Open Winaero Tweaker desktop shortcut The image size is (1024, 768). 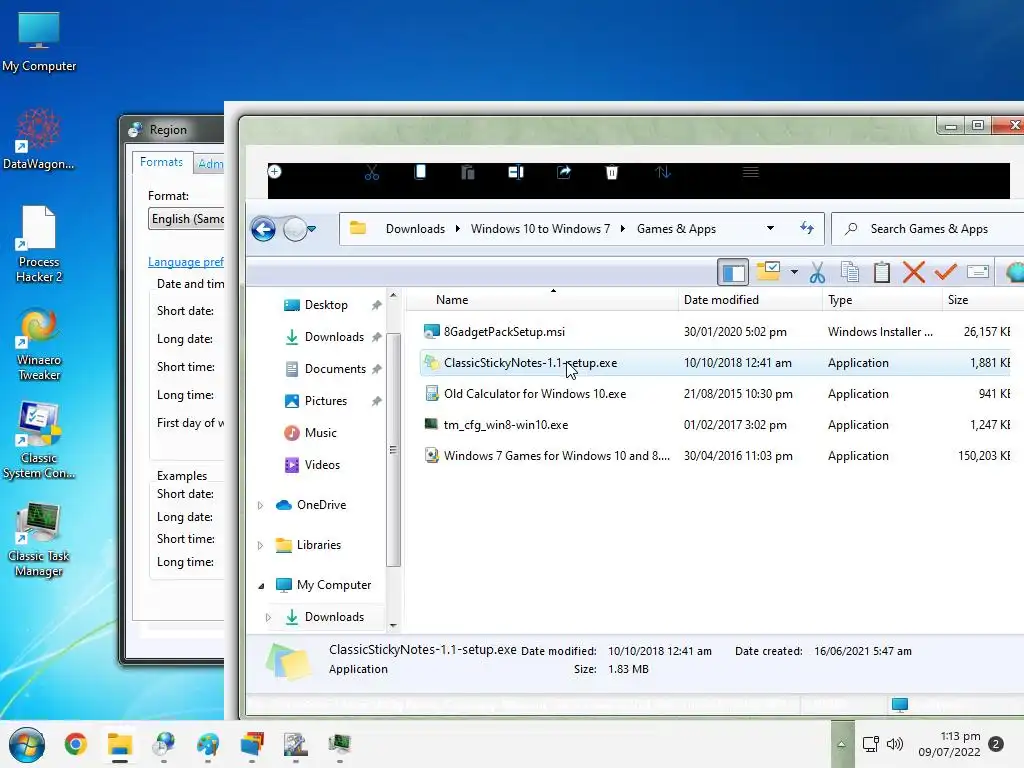pyautogui.click(x=39, y=344)
